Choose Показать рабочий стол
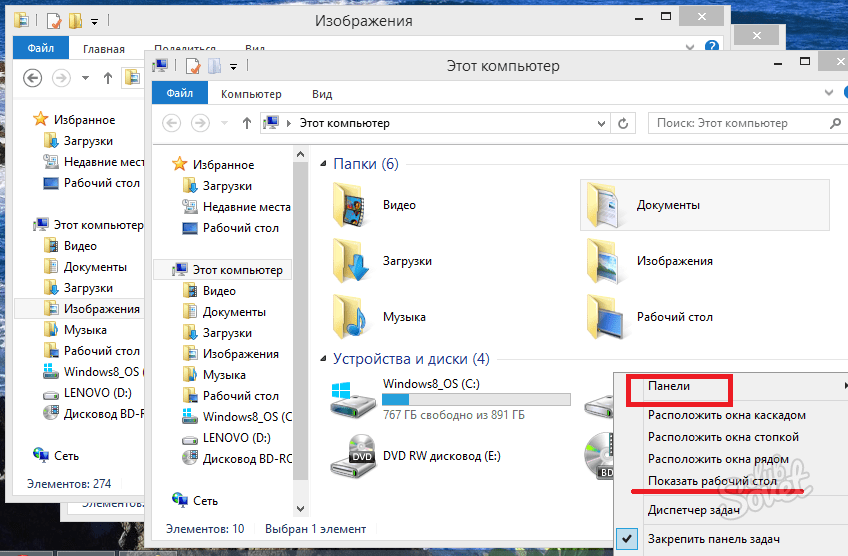Viewport: 848px width, 556px height. pyautogui.click(x=712, y=481)
